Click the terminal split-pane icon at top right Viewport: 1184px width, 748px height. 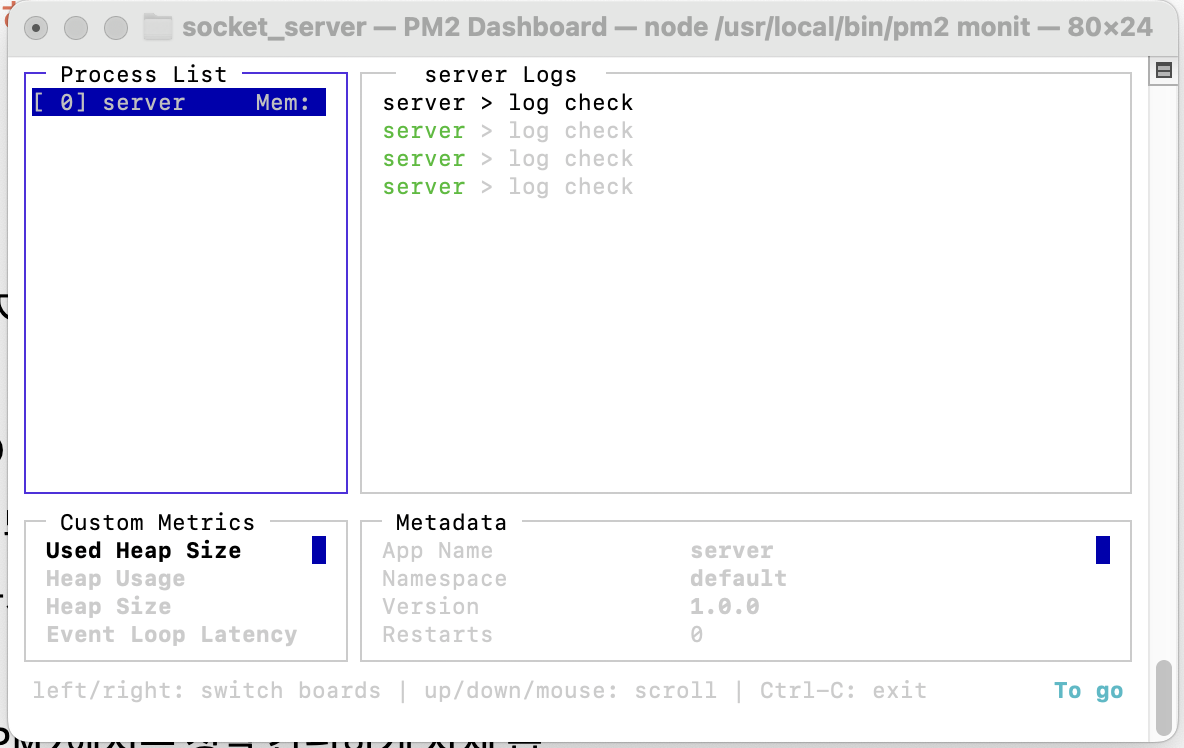tap(1164, 71)
